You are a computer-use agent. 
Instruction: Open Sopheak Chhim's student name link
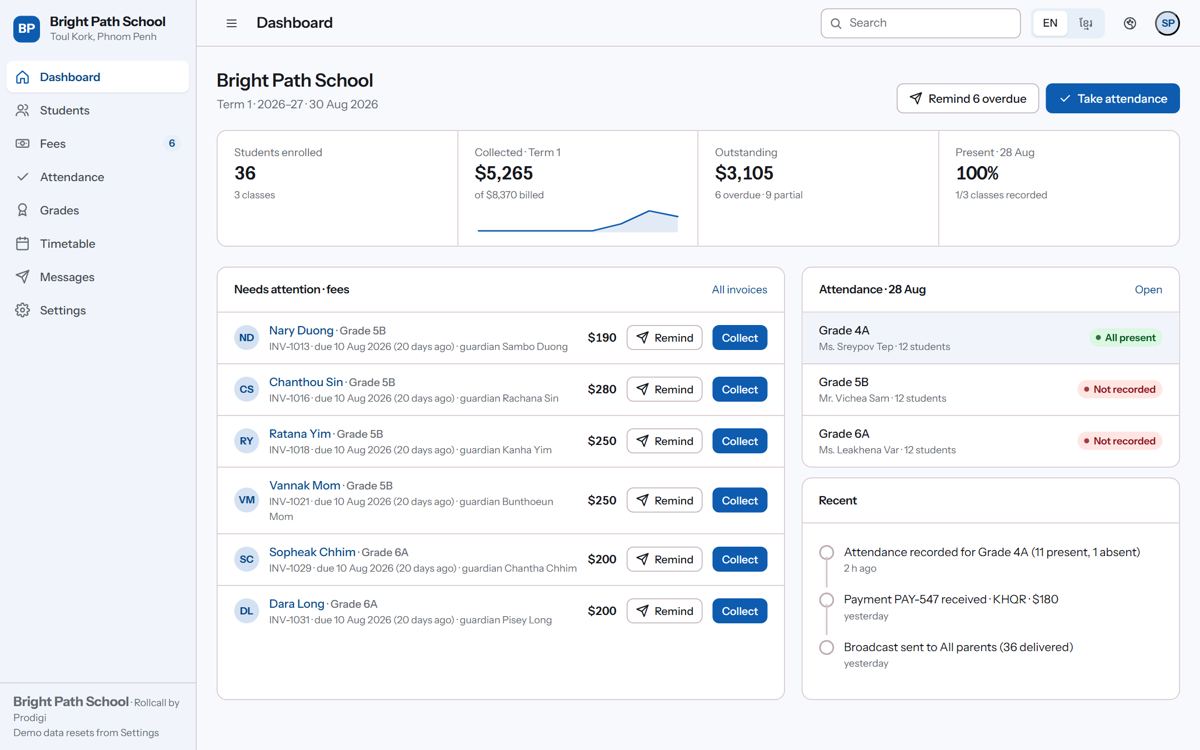point(312,552)
